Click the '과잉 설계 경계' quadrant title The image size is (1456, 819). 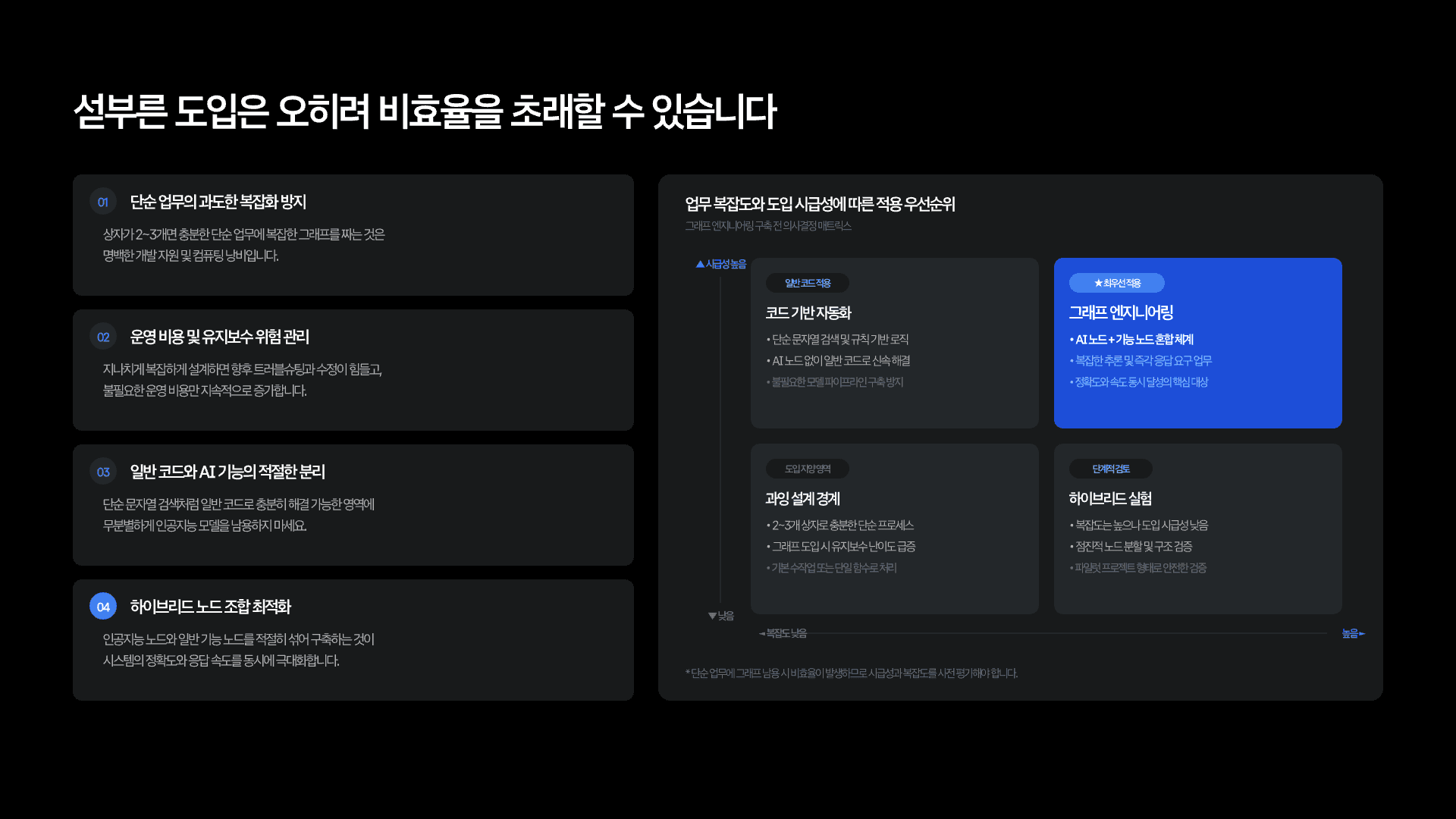pyautogui.click(x=803, y=498)
